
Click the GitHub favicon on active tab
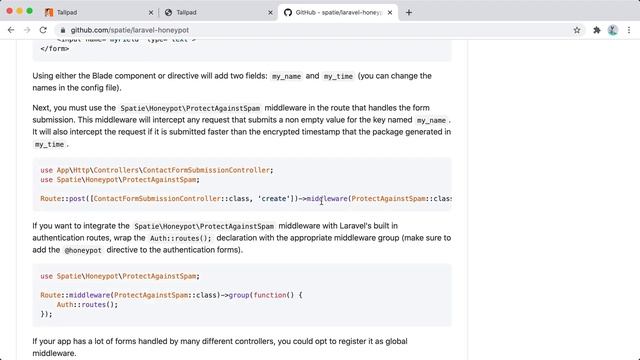288,12
